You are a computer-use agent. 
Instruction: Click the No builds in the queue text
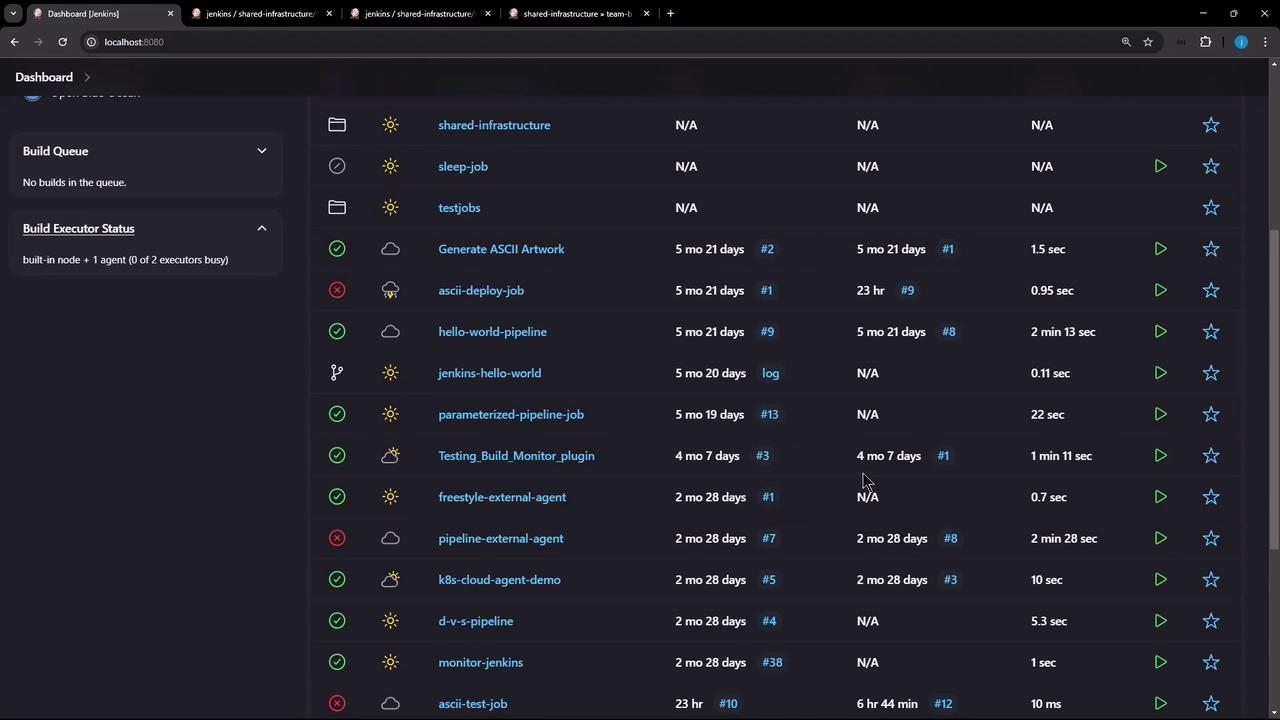pos(74,182)
